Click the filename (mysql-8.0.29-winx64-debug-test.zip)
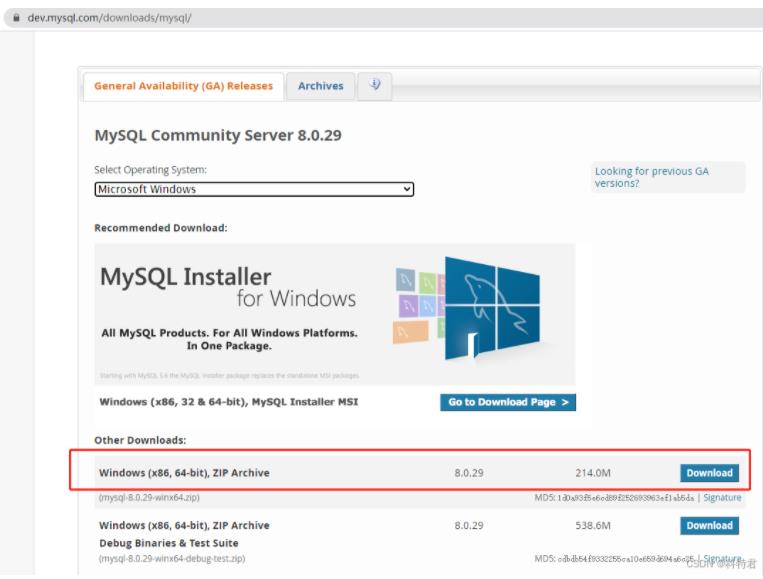The width and height of the screenshot is (763, 579). tap(172, 559)
